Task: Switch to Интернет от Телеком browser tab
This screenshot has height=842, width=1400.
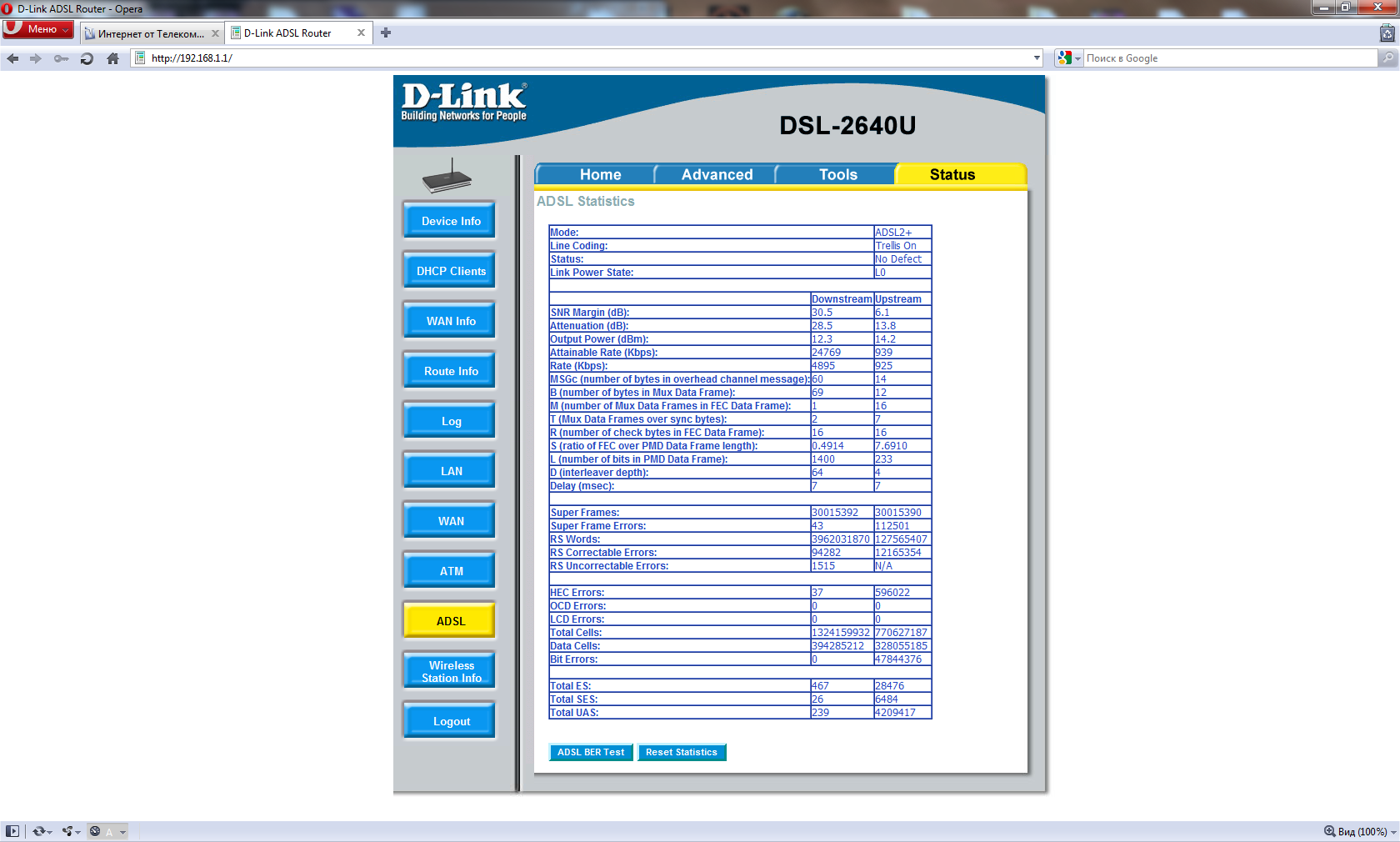Action: click(x=150, y=33)
